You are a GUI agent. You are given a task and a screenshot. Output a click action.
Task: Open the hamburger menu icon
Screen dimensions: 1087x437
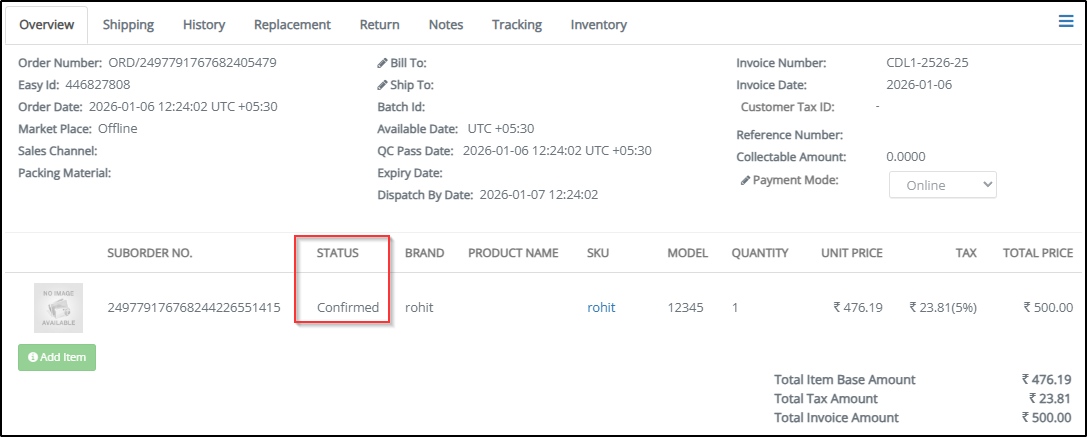coord(1066,21)
